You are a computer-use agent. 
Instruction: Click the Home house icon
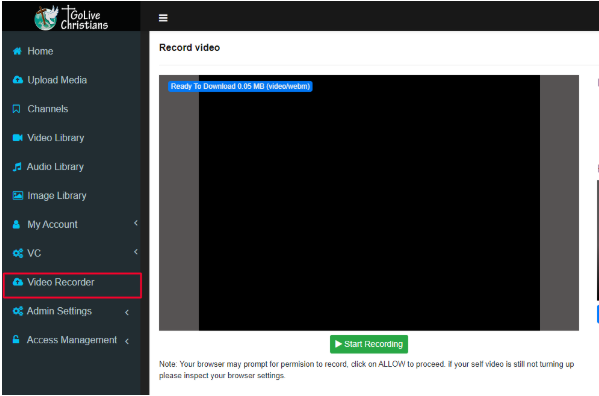(17, 51)
